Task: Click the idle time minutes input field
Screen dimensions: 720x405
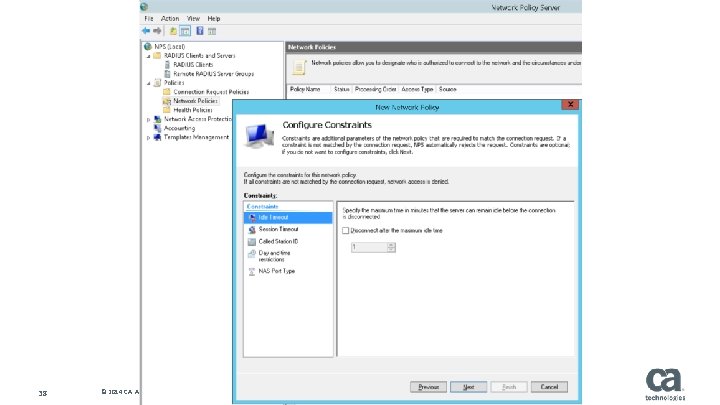Action: 369,248
